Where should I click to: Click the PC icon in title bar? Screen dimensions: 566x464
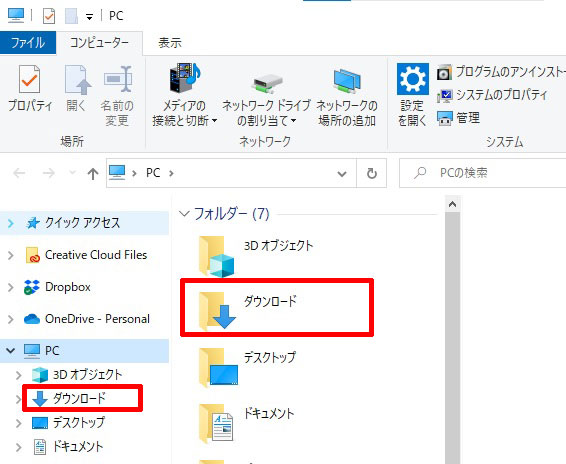pyautogui.click(x=16, y=15)
